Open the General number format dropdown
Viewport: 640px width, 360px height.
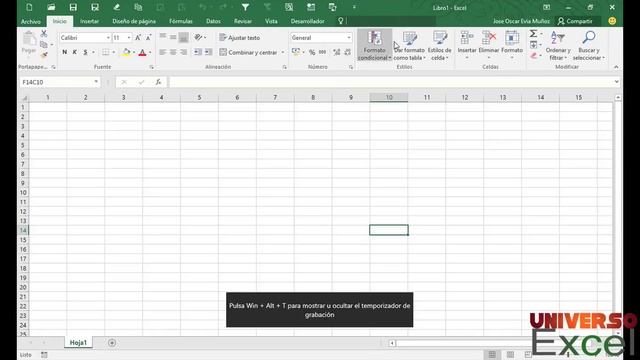349,38
